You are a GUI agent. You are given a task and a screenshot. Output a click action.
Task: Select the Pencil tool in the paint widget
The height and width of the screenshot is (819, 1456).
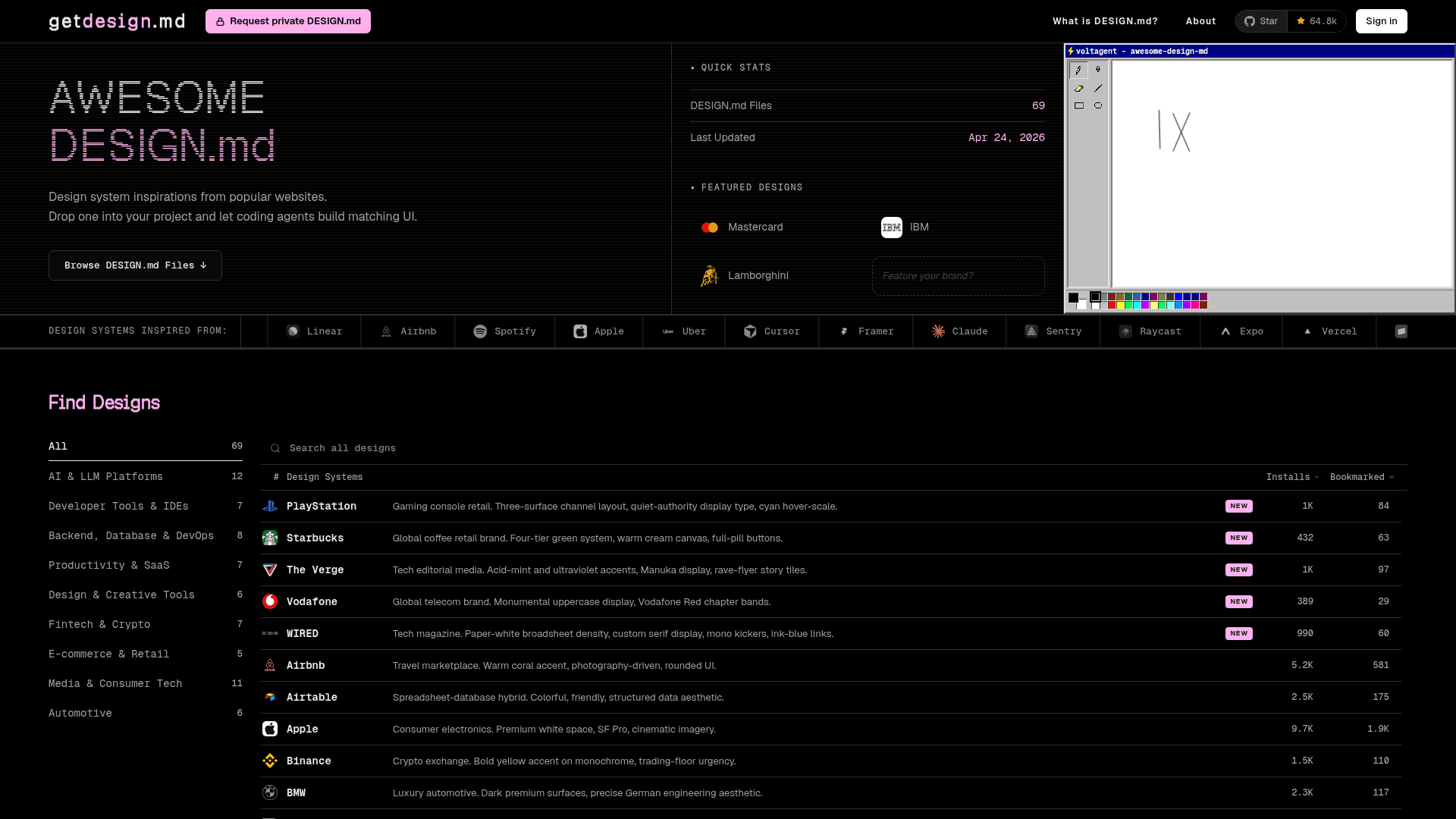tap(1078, 70)
